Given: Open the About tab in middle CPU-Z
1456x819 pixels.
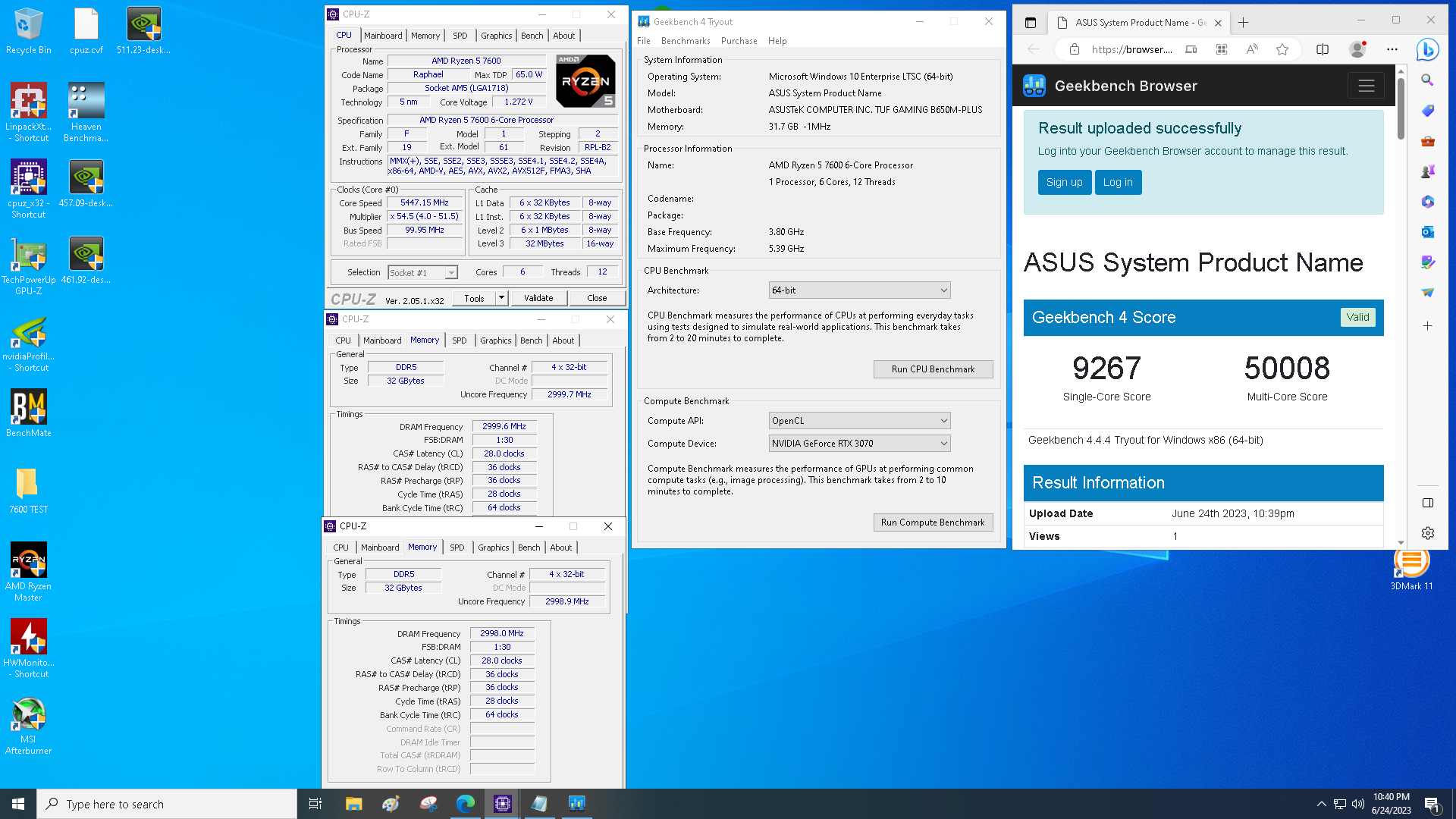Looking at the screenshot, I should coord(563,340).
